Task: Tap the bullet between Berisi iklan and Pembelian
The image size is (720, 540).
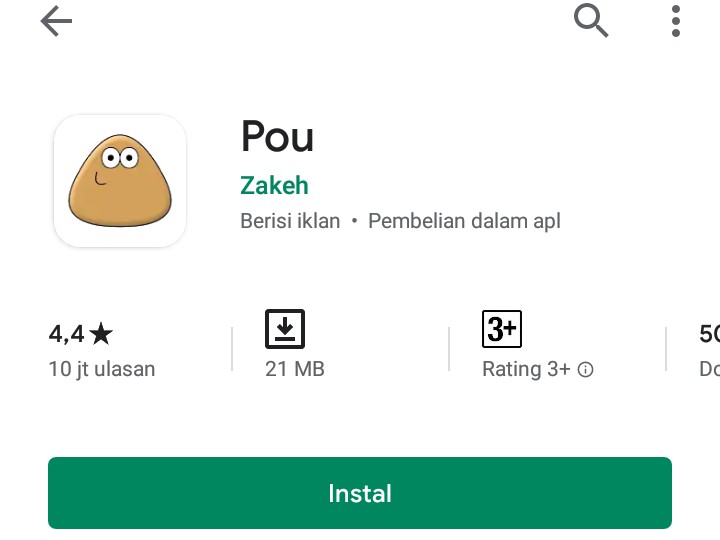Action: click(x=354, y=221)
